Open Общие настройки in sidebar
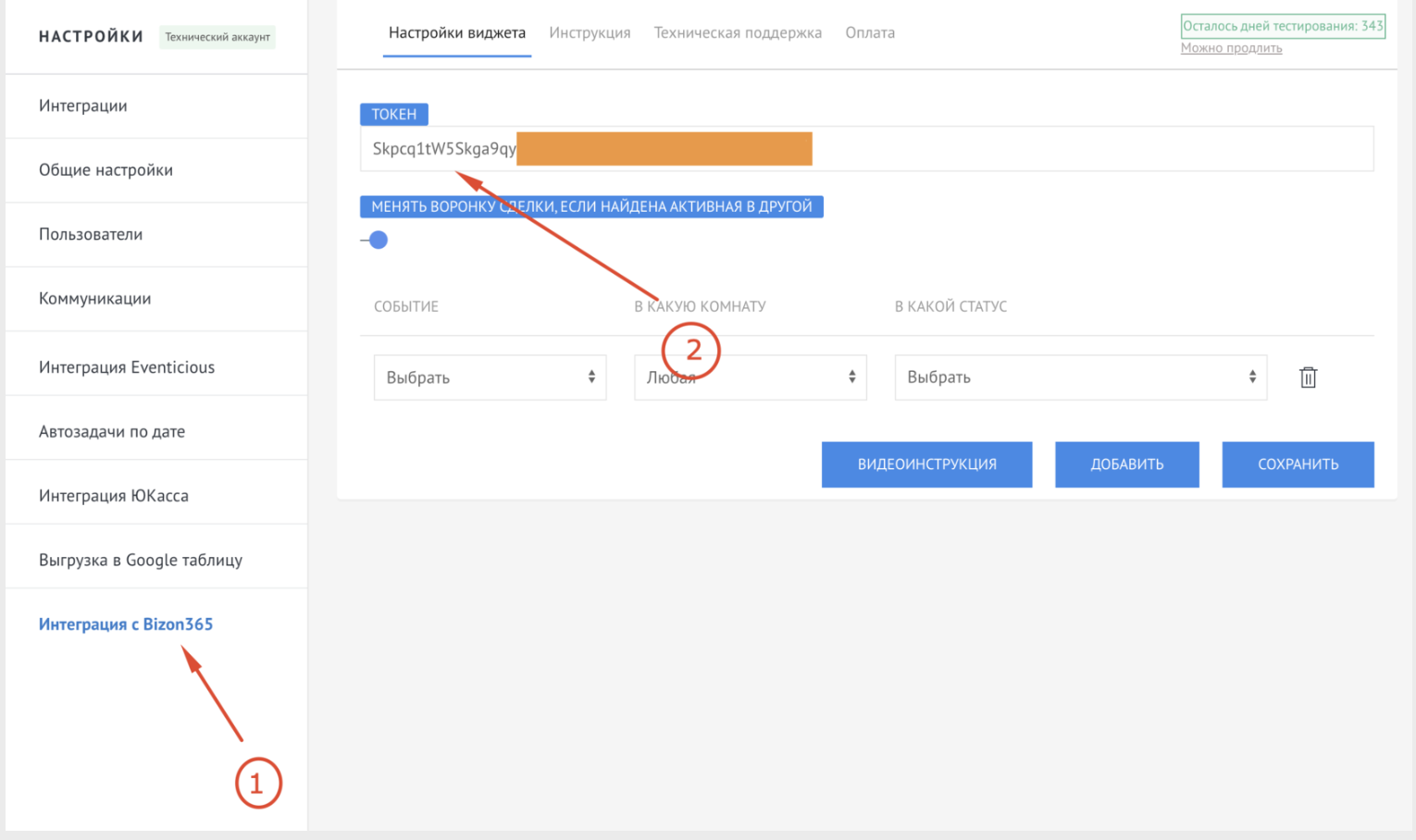Viewport: 1416px width, 840px height. point(106,170)
